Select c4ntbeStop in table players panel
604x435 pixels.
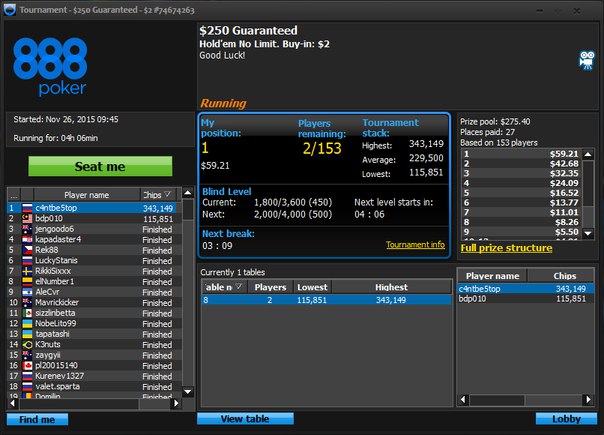pos(526,289)
